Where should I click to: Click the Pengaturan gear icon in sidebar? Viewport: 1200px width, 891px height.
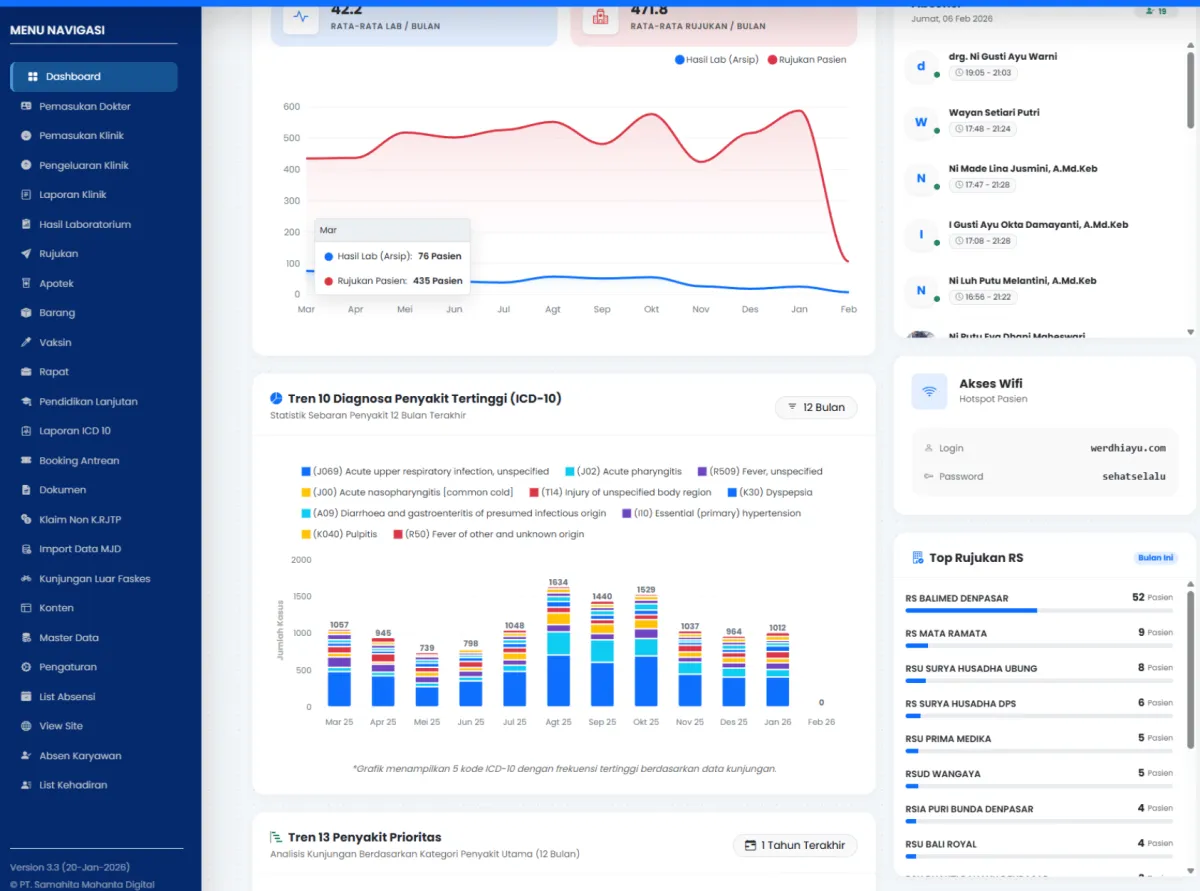point(27,667)
